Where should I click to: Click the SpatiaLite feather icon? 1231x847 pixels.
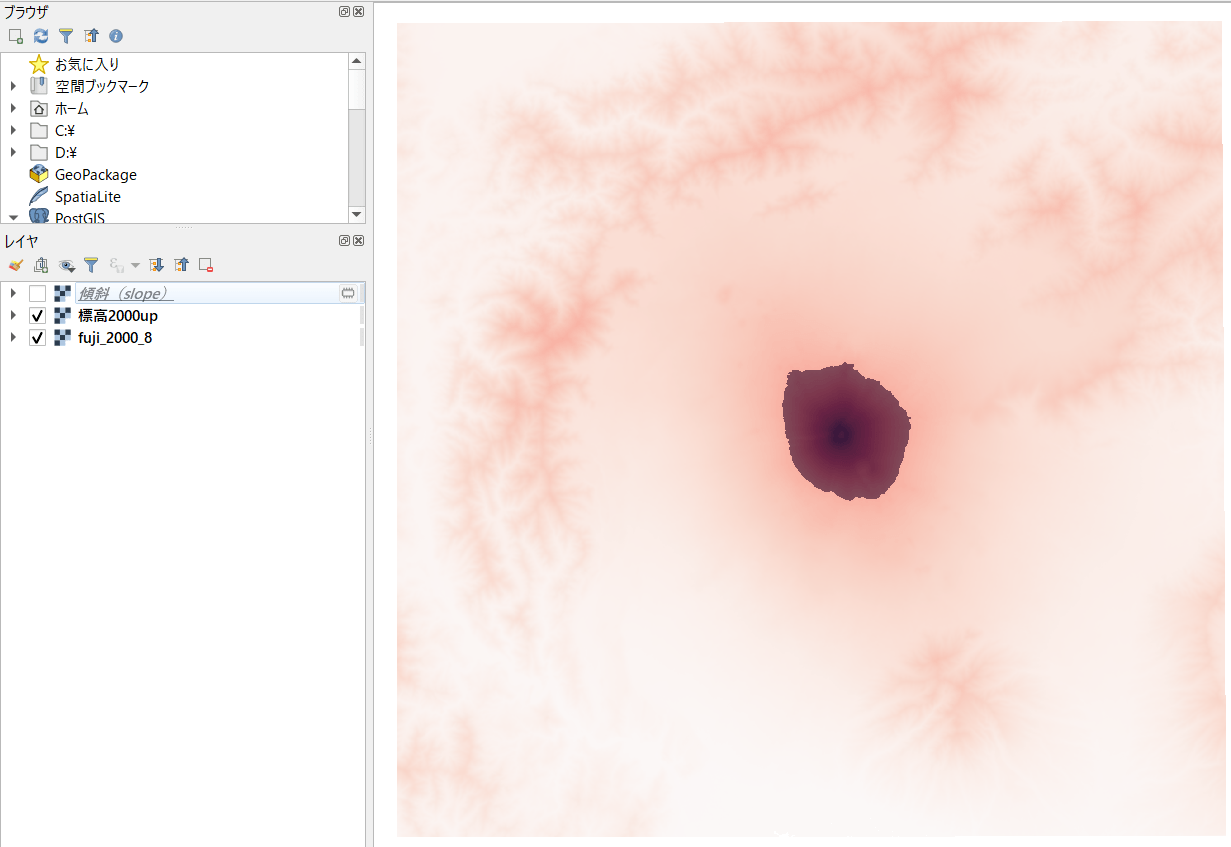(39, 196)
